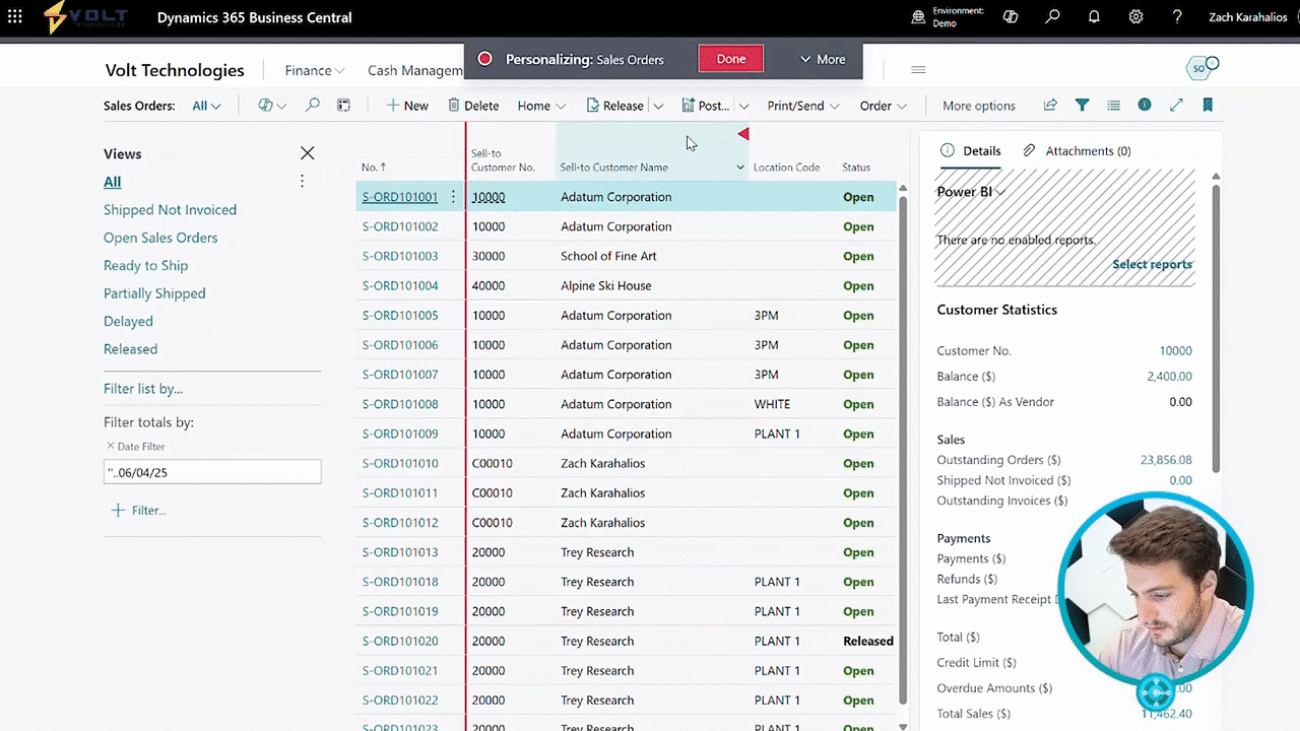This screenshot has width=1300, height=731.
Task: Open More options in the action bar
Action: pos(978,106)
